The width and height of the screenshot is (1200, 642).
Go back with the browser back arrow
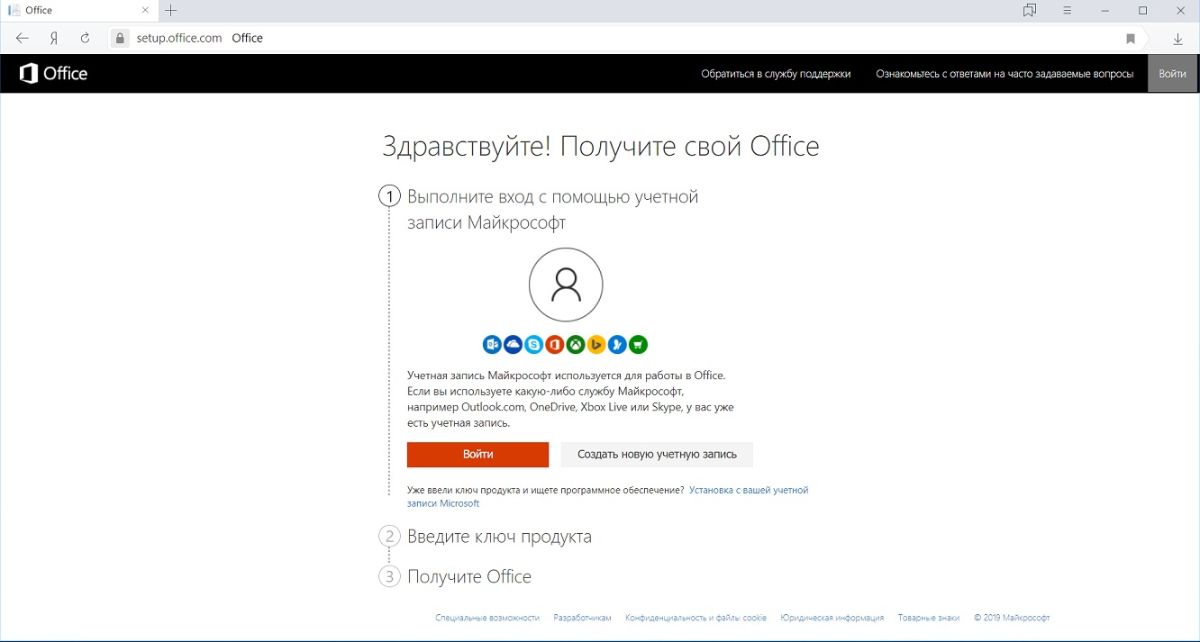coord(23,38)
